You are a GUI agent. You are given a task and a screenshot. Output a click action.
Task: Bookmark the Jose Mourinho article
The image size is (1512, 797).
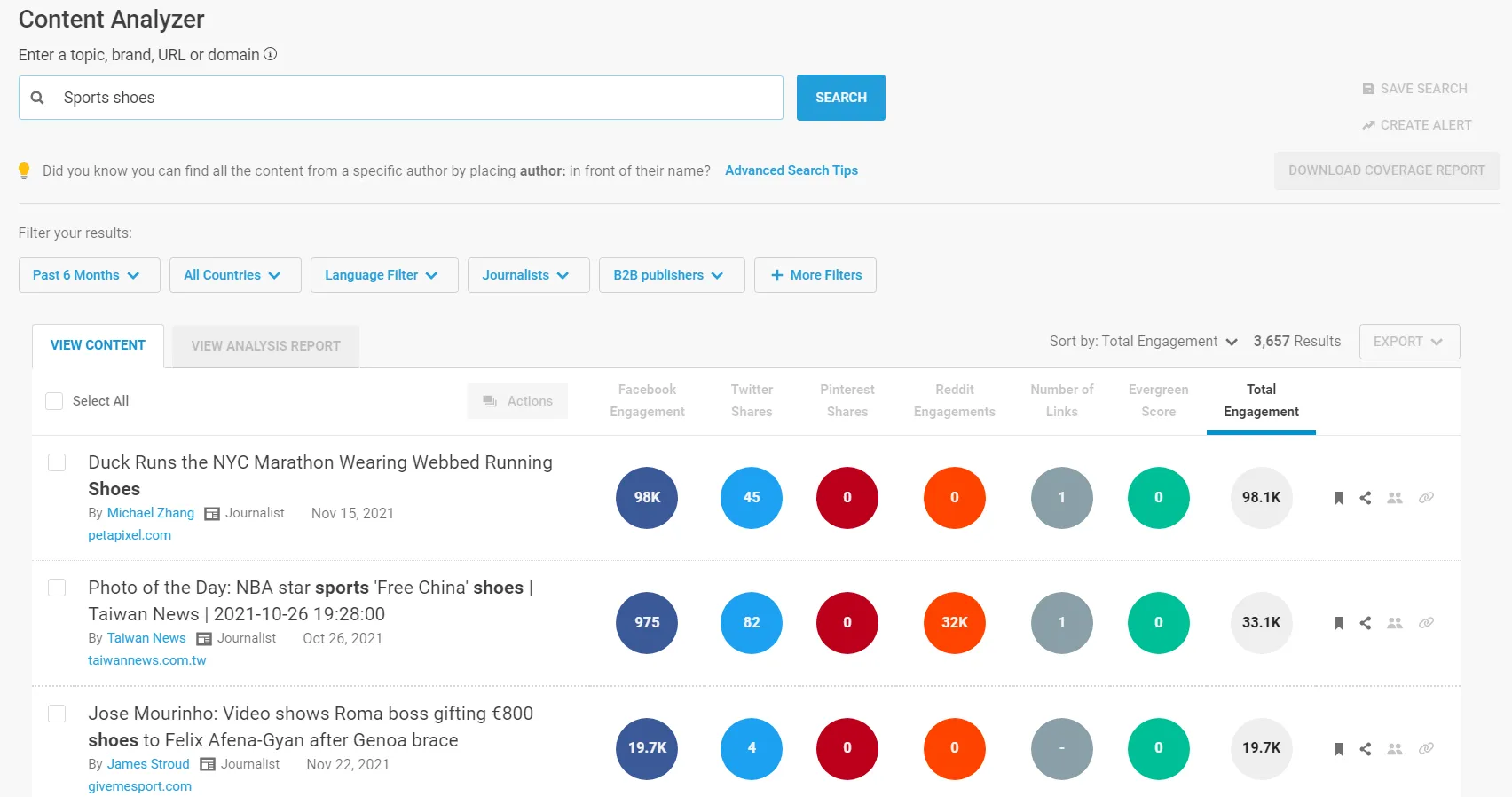(1338, 749)
